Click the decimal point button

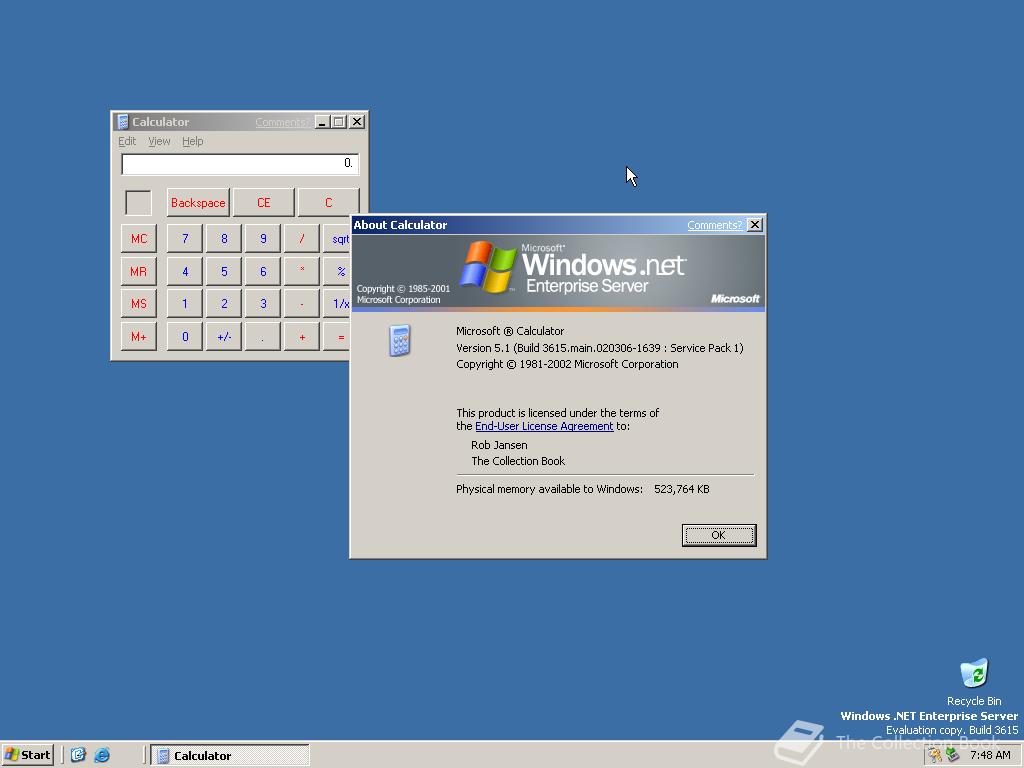click(x=263, y=336)
